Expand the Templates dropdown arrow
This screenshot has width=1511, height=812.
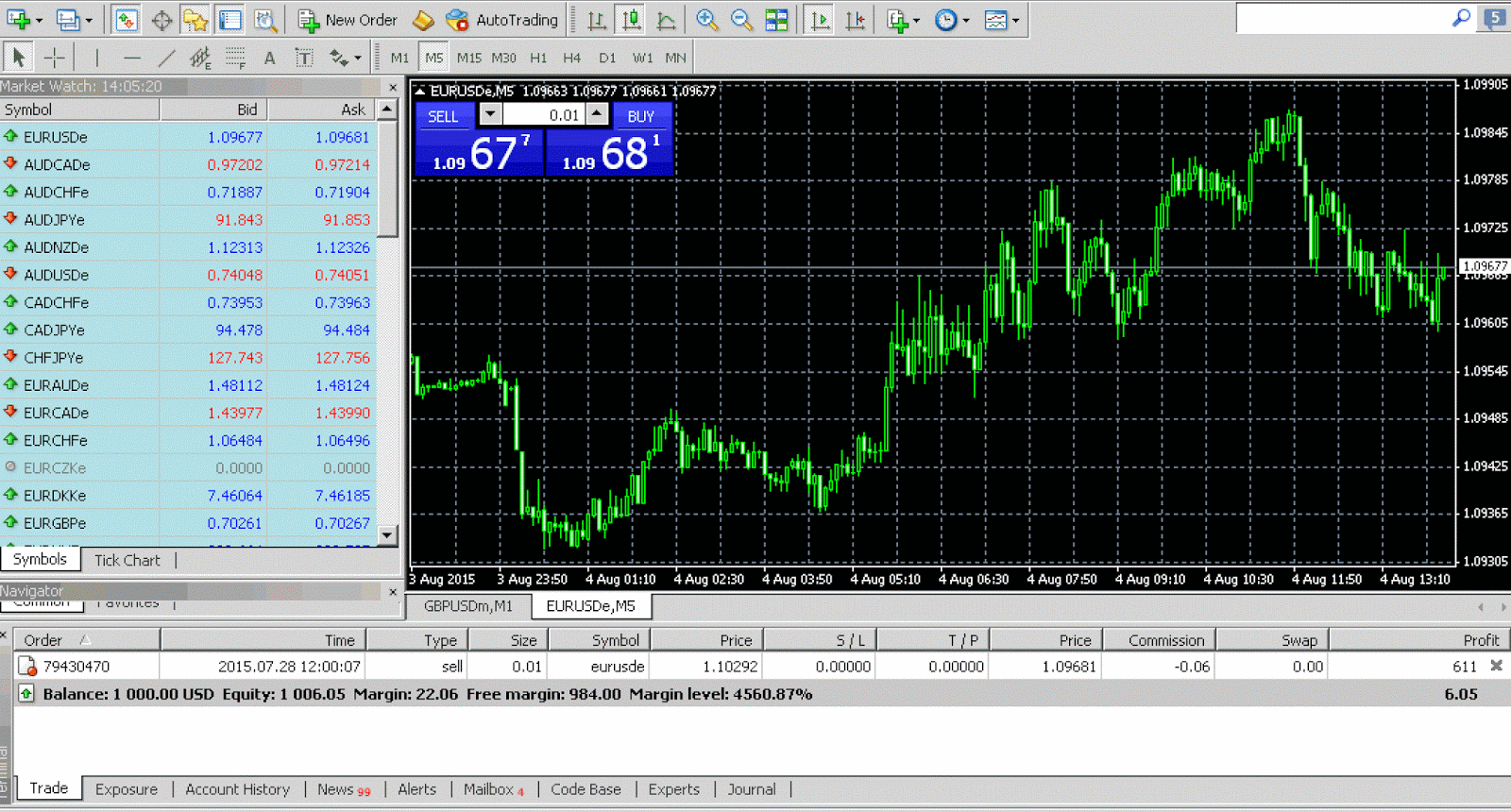click(1016, 20)
